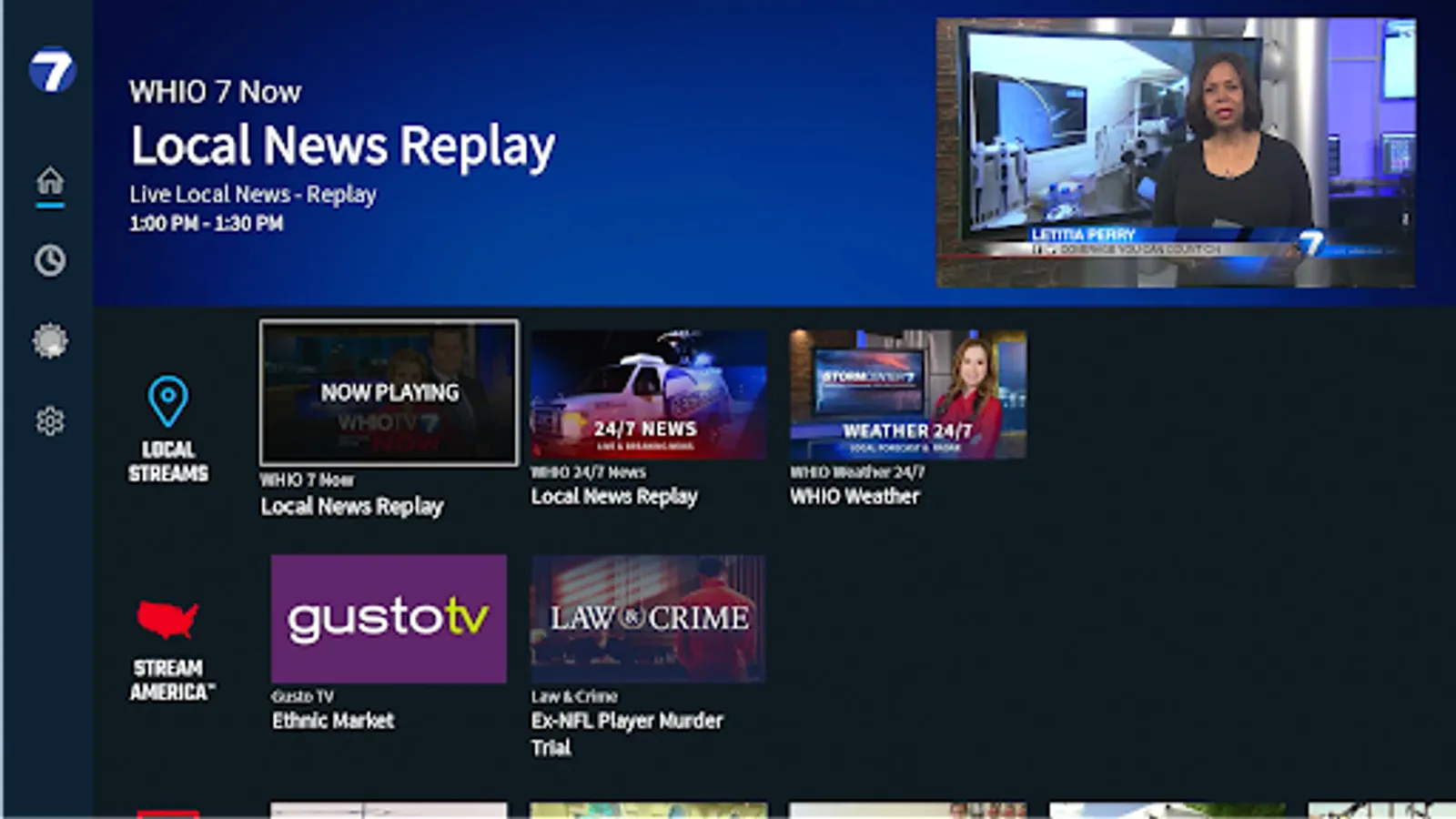Click the '1:00 PM - 1:30 PM' time text
The image size is (1456, 819).
click(207, 224)
